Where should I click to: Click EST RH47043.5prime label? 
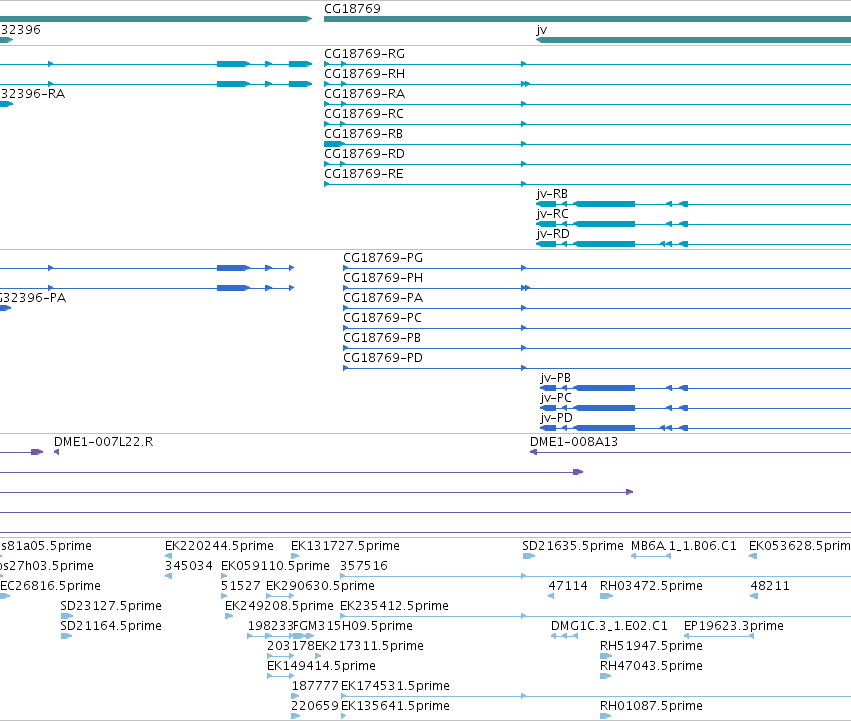click(x=651, y=666)
